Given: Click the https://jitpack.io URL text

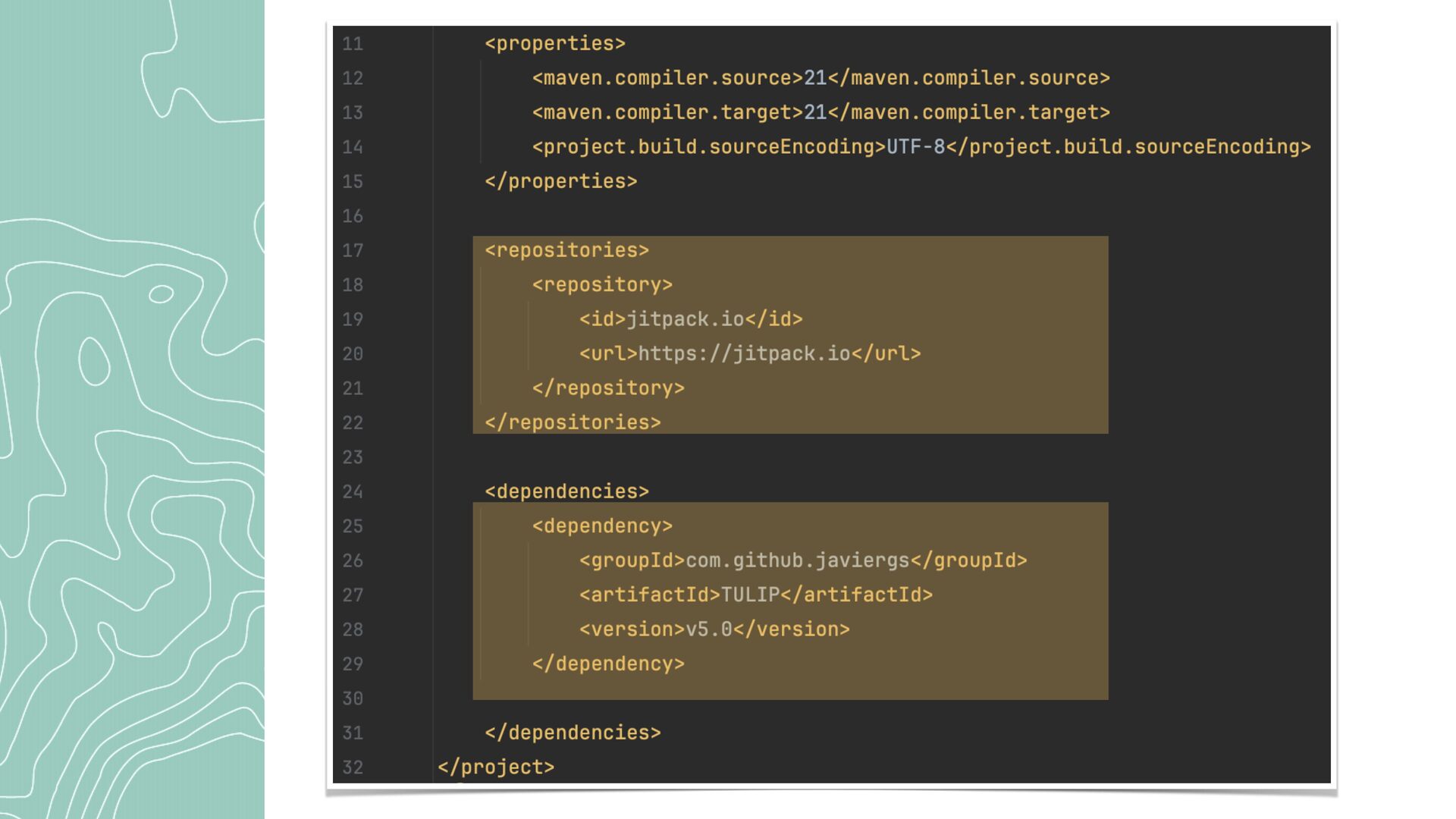Looking at the screenshot, I should click(744, 354).
